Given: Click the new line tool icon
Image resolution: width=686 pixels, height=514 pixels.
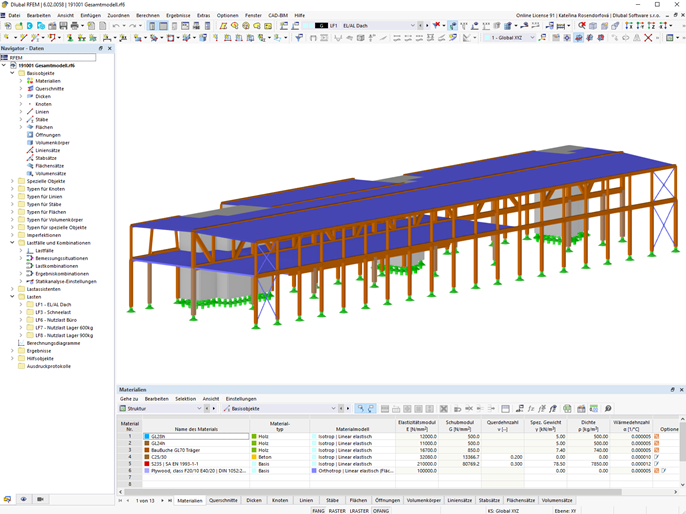Looking at the screenshot, I should tap(24, 38).
